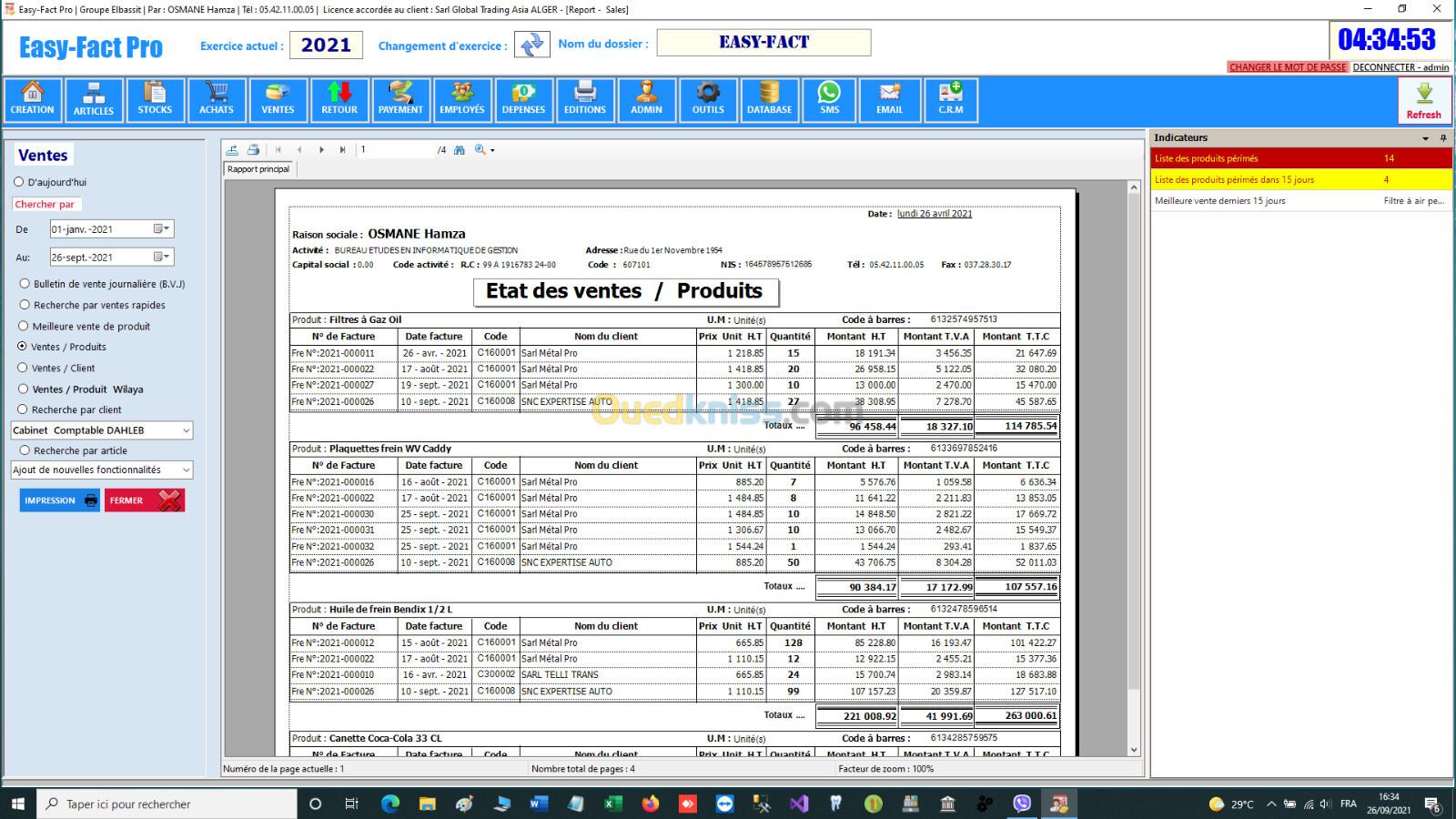Click the Changement d'exercice arrows icon

532,45
